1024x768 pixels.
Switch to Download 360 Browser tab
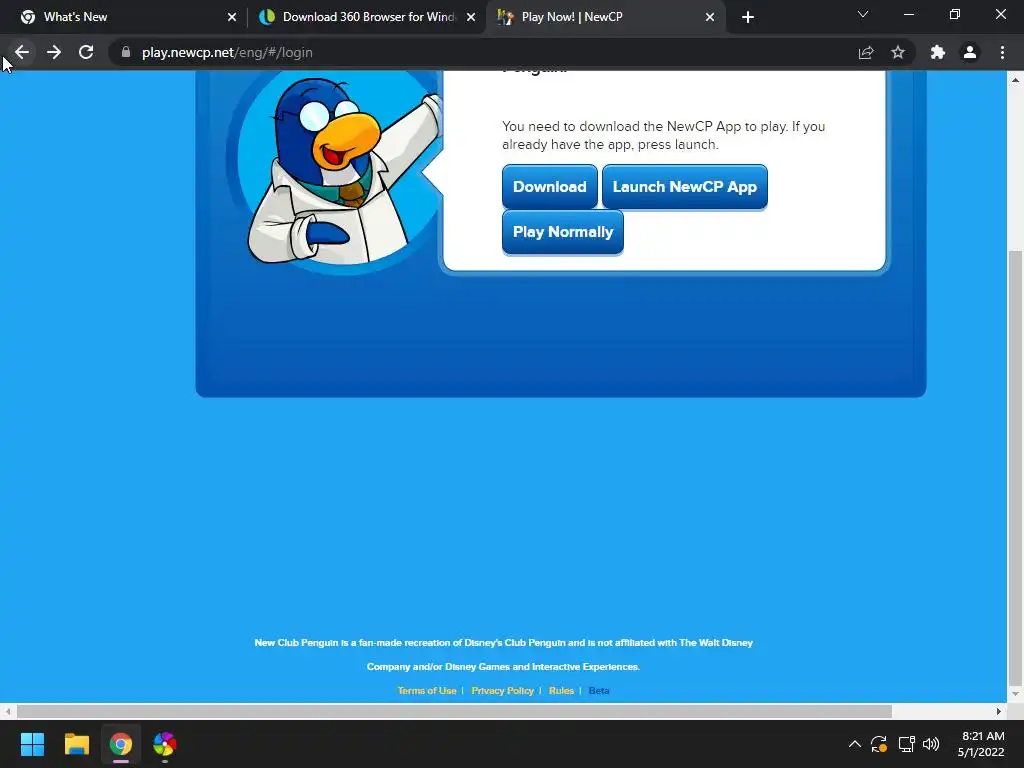(366, 17)
